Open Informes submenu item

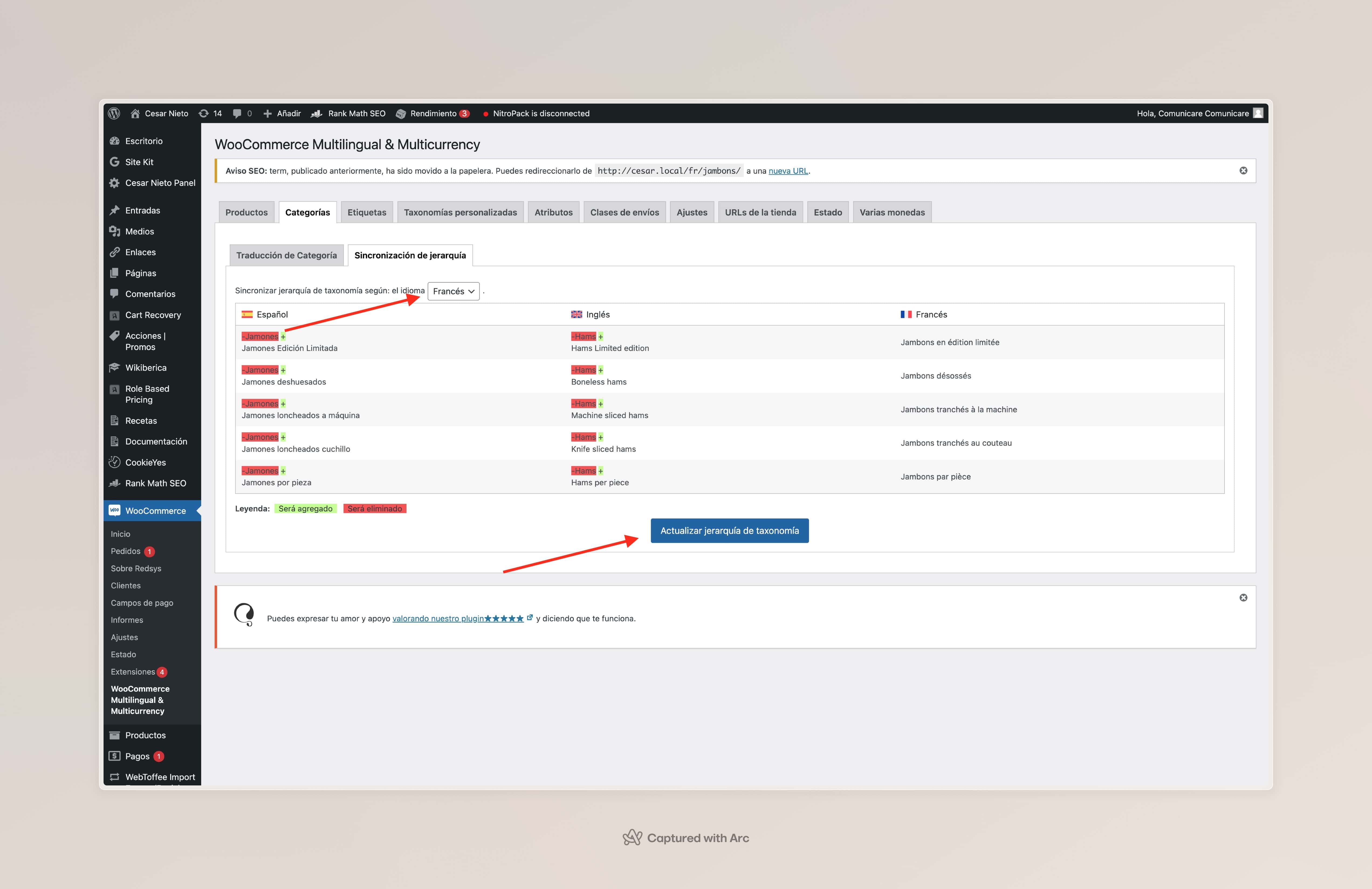click(x=127, y=620)
